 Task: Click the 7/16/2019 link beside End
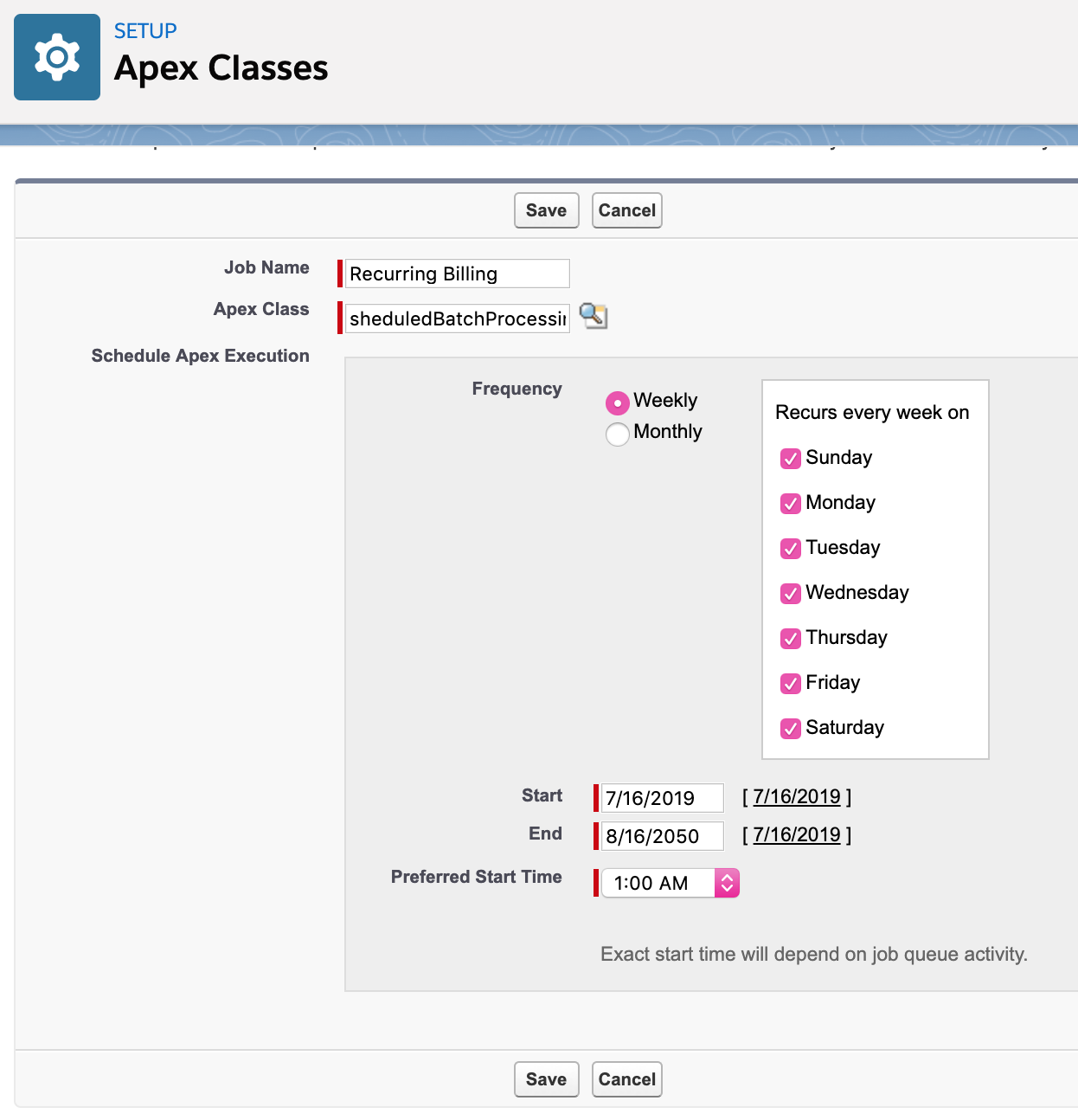click(x=797, y=834)
